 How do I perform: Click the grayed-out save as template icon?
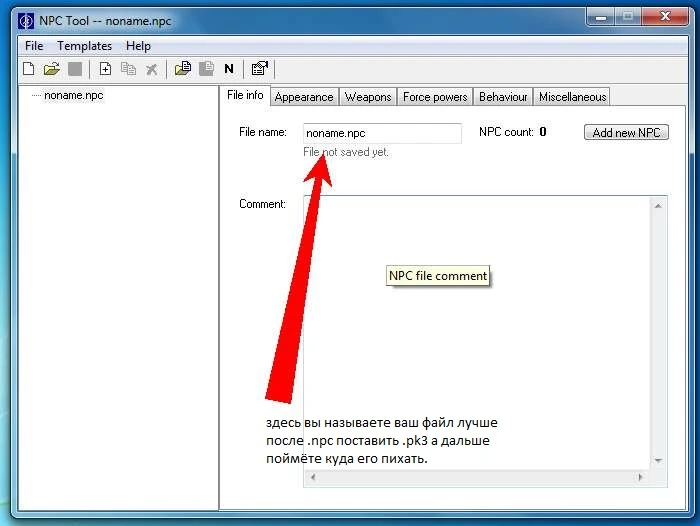point(206,68)
